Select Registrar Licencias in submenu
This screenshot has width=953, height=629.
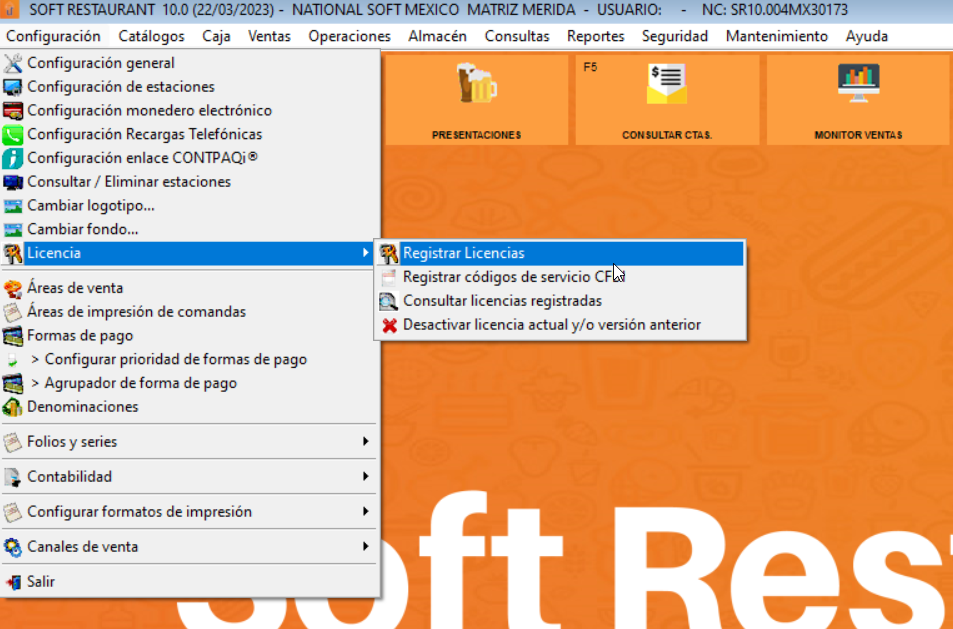pyautogui.click(x=560, y=253)
